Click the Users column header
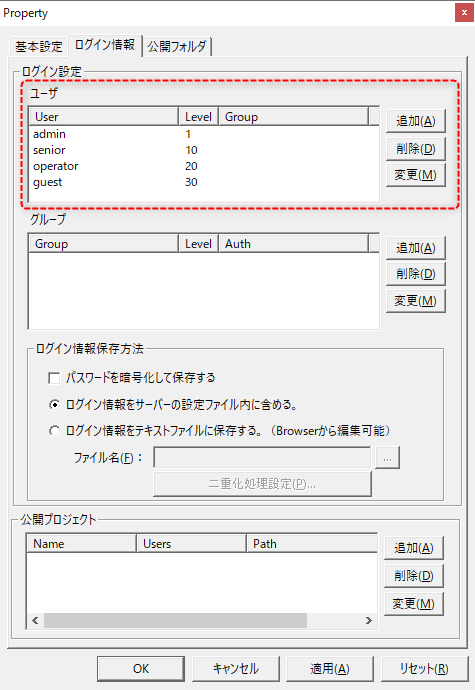Screen dimensions: 475x690 191,544
